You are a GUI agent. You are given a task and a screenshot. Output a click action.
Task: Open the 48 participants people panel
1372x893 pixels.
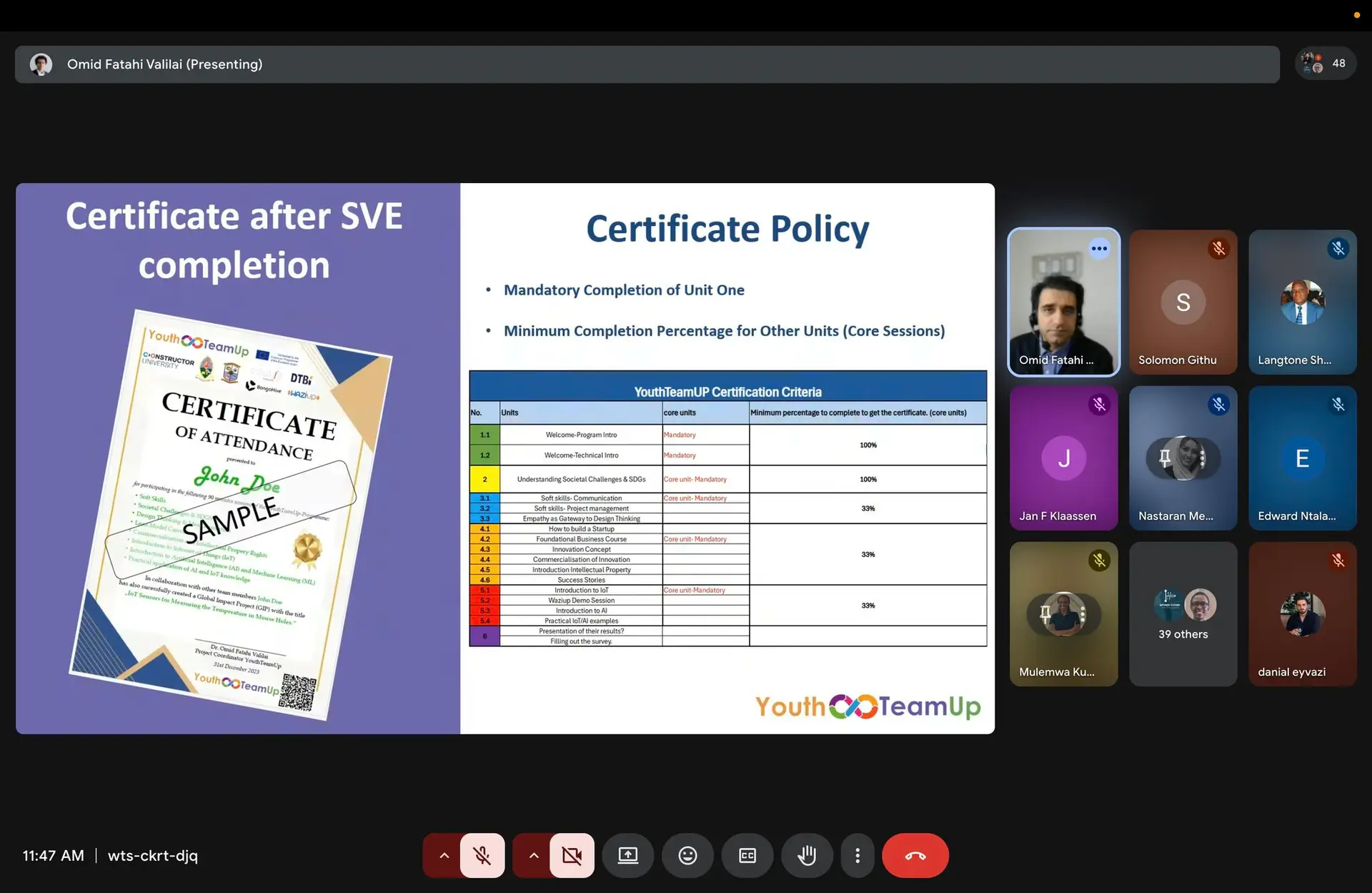[1326, 64]
